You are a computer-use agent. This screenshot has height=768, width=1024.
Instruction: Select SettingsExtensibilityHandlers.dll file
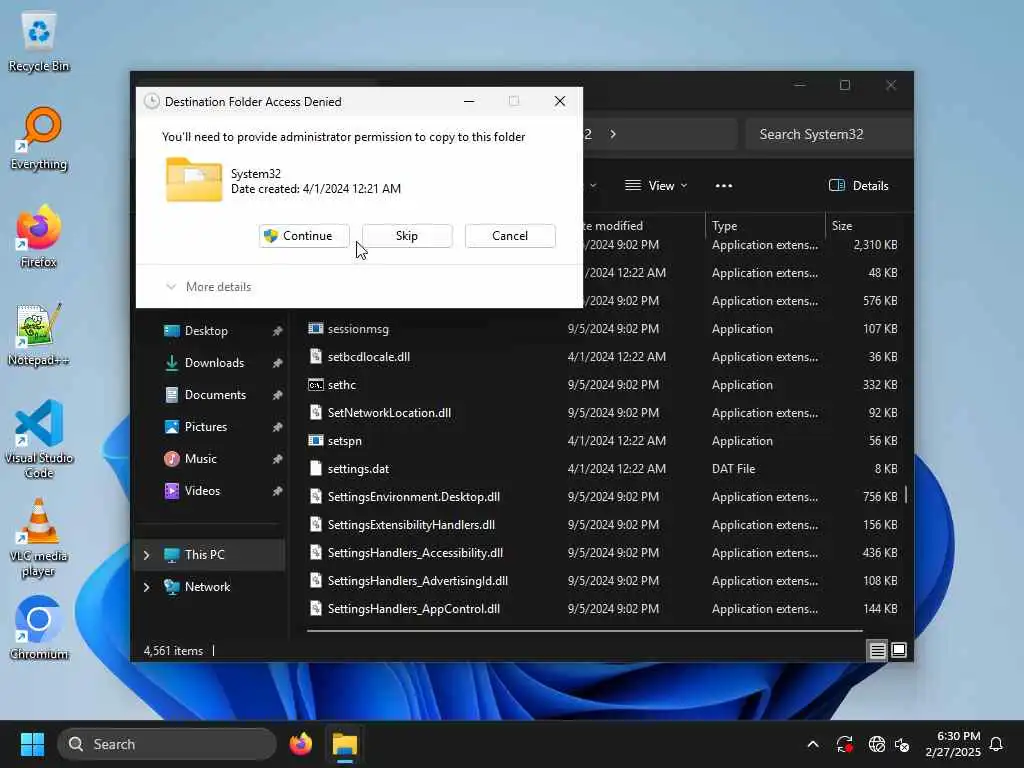click(x=411, y=526)
